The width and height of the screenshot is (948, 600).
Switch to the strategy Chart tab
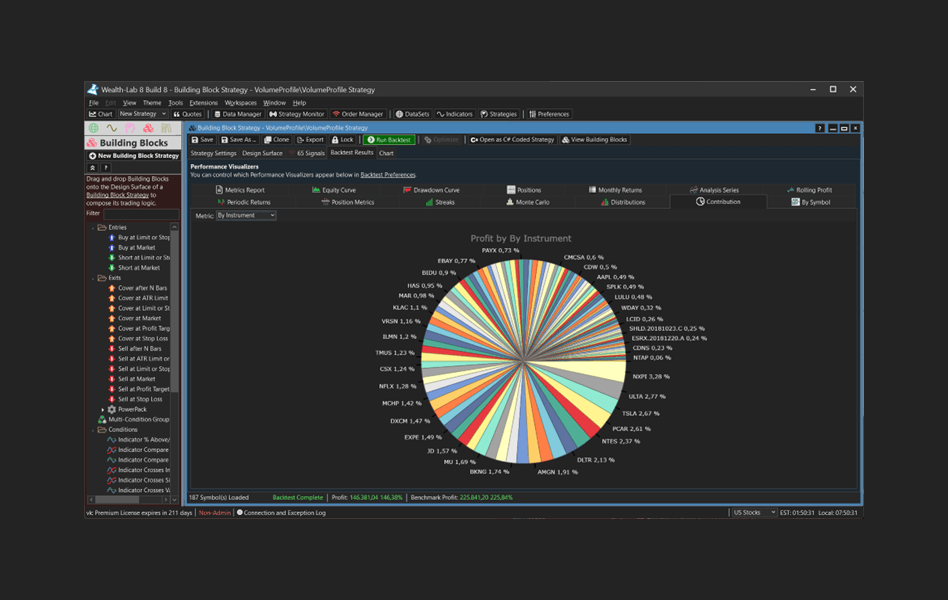coord(386,154)
